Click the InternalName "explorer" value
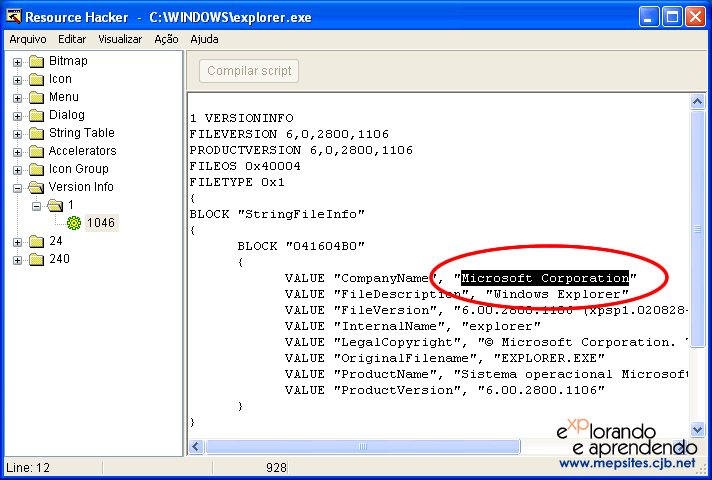The height and width of the screenshot is (480, 712). [x=501, y=326]
